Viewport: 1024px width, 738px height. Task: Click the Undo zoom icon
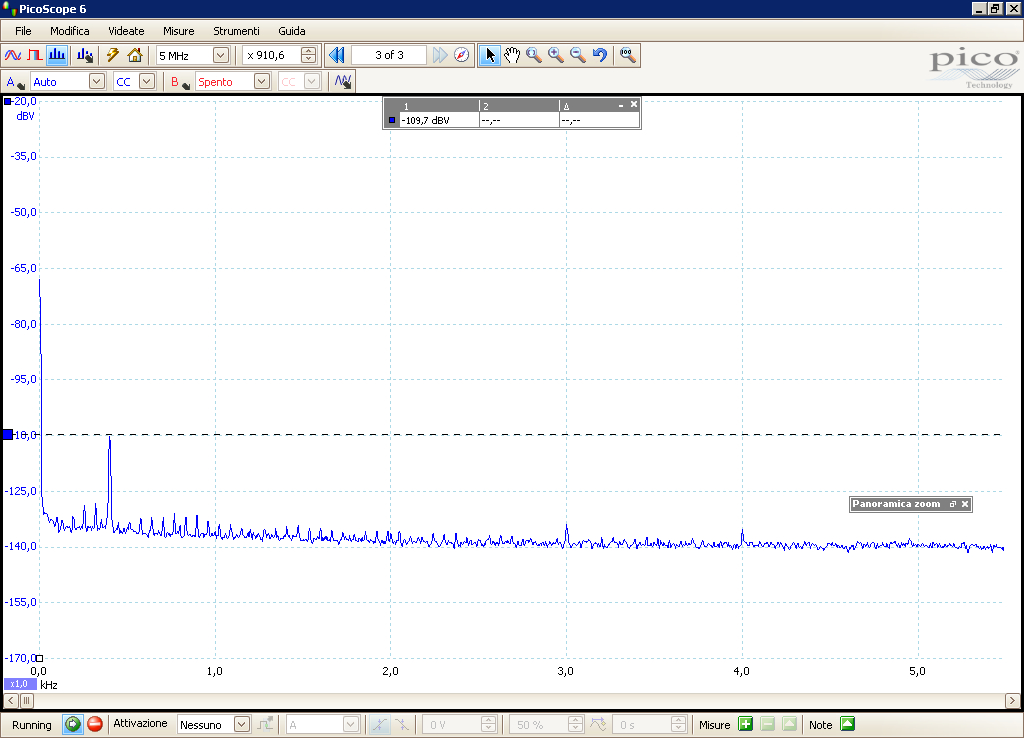[600, 56]
